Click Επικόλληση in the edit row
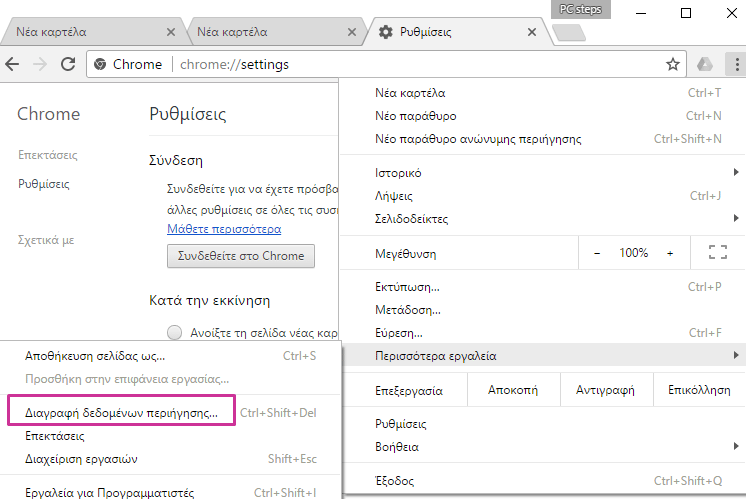This screenshot has width=746, height=499. (699, 390)
